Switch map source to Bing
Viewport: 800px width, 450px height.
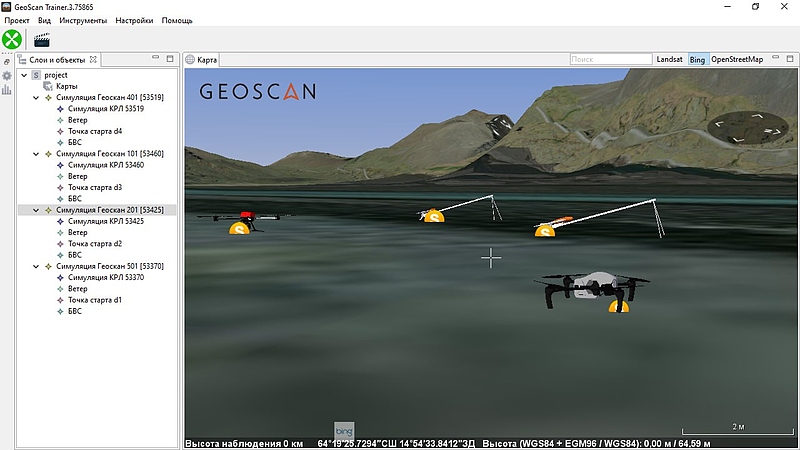coord(697,59)
